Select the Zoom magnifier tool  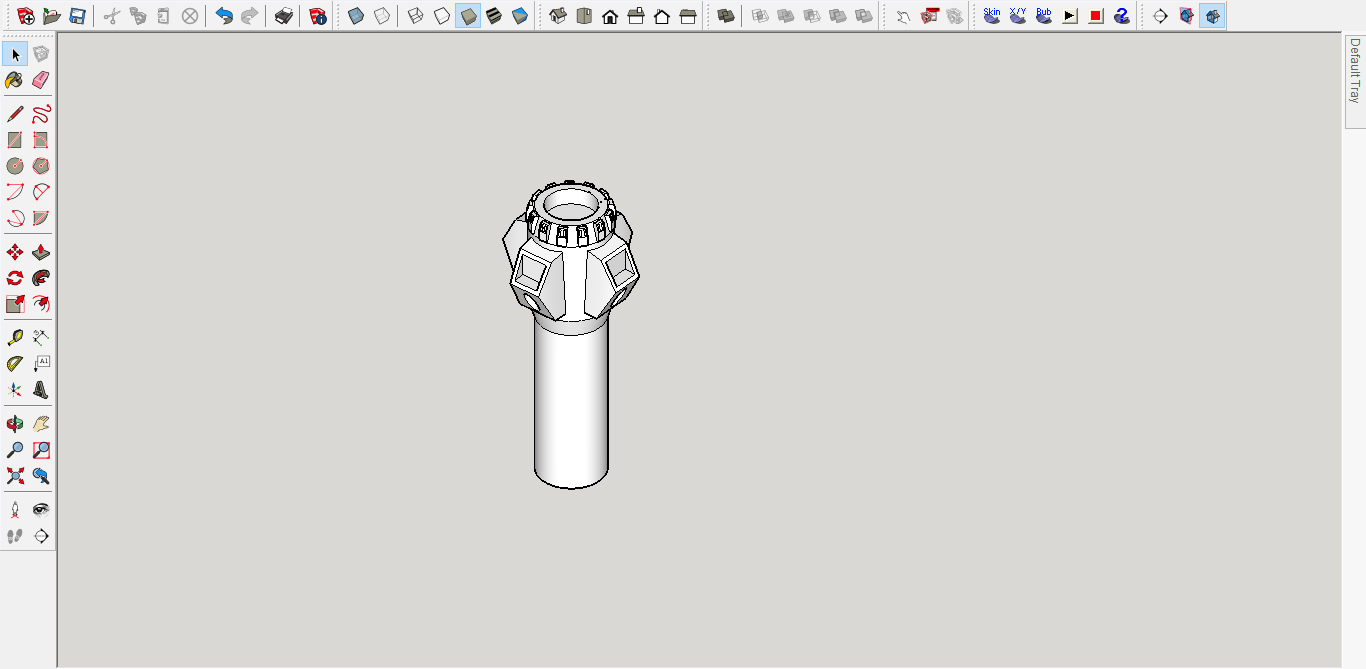click(x=15, y=450)
